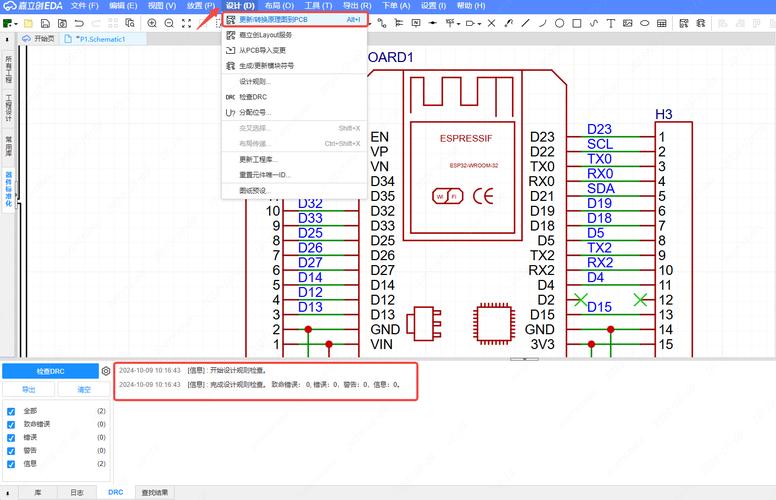This screenshot has height=500, width=776.
Task: Select the net label tool
Action: [x=416, y=23]
